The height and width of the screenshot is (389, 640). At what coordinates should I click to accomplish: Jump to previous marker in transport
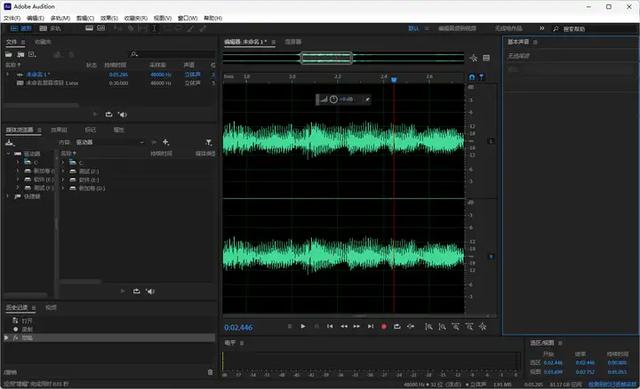[330, 326]
